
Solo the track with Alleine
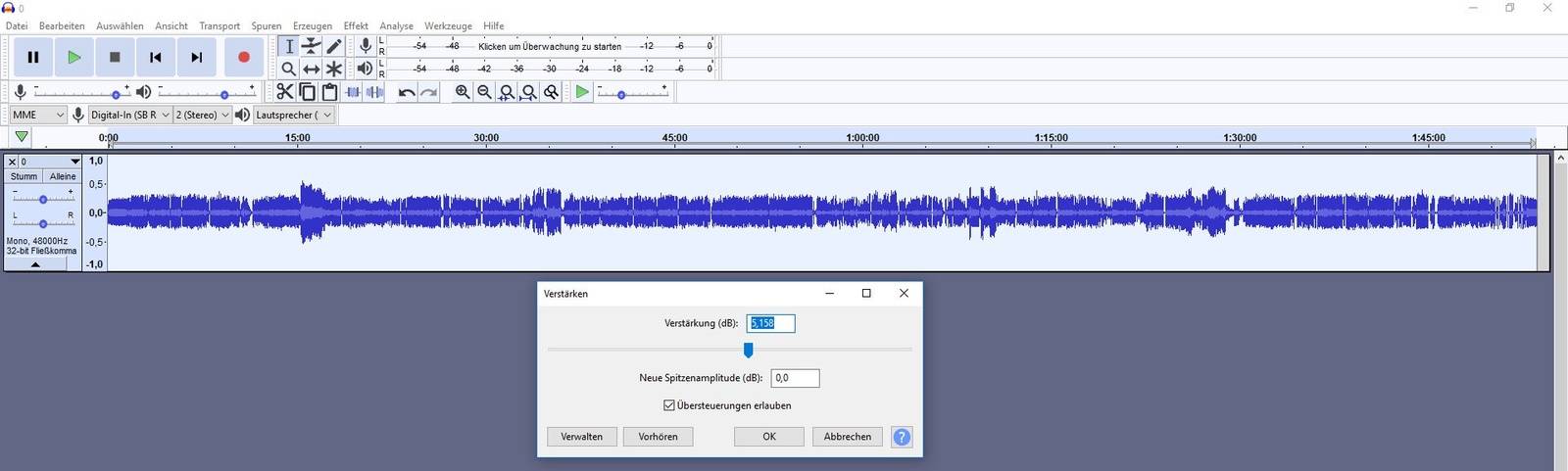(63, 176)
